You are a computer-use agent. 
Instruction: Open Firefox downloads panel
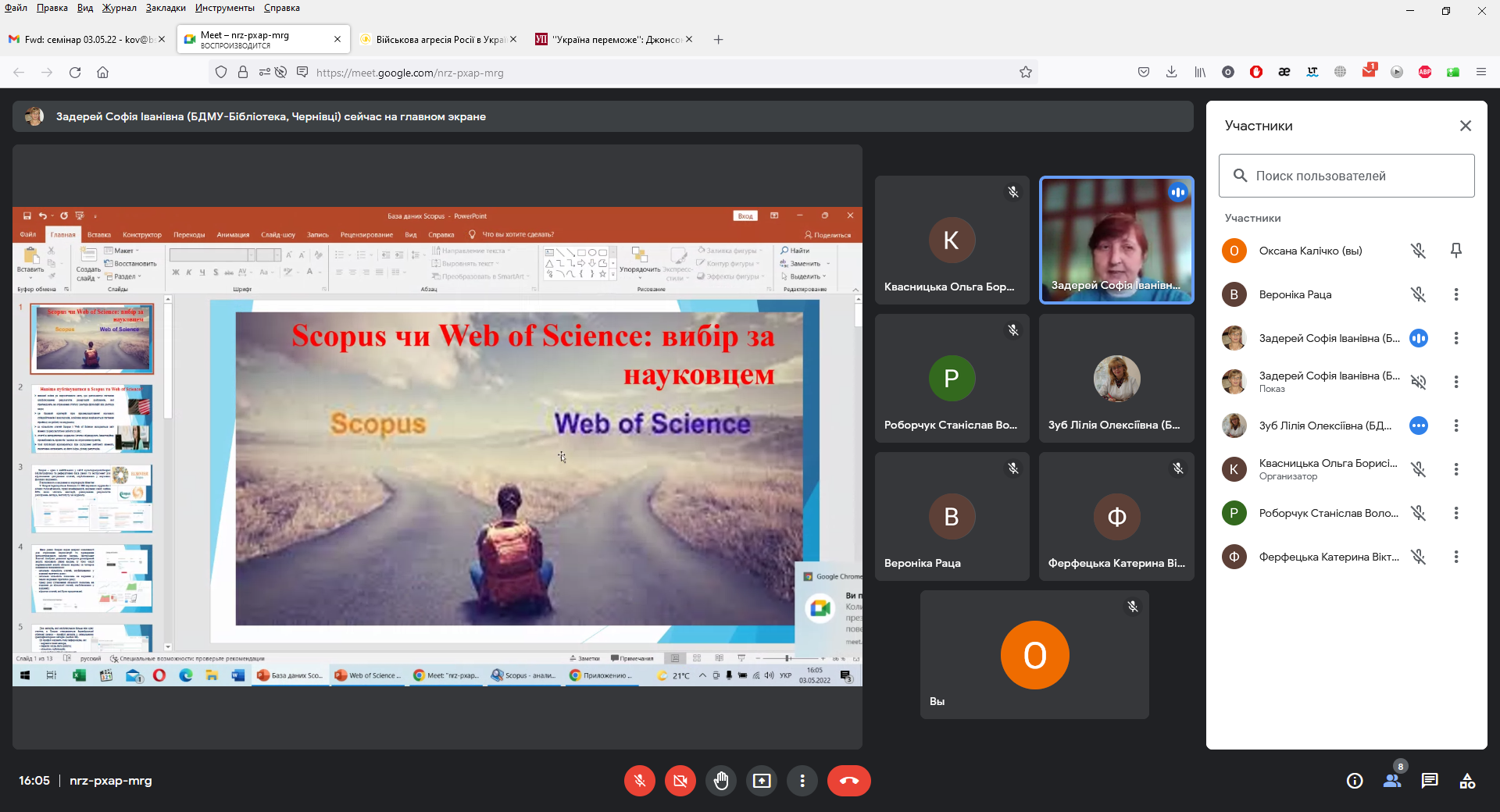tap(1172, 73)
